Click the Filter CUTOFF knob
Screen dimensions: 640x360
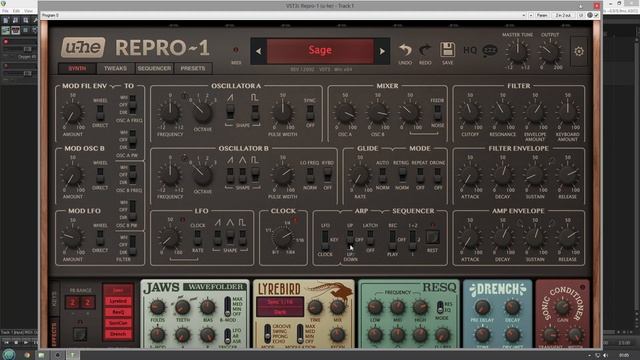point(470,112)
